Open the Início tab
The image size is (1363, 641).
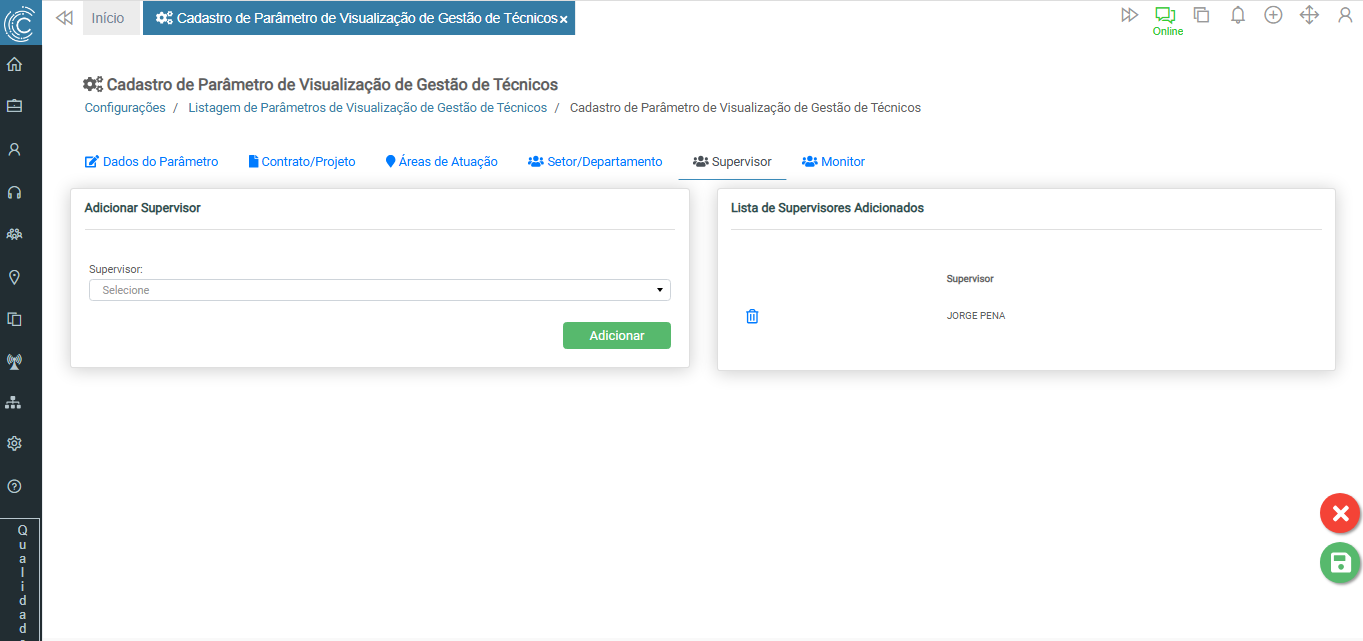[108, 18]
